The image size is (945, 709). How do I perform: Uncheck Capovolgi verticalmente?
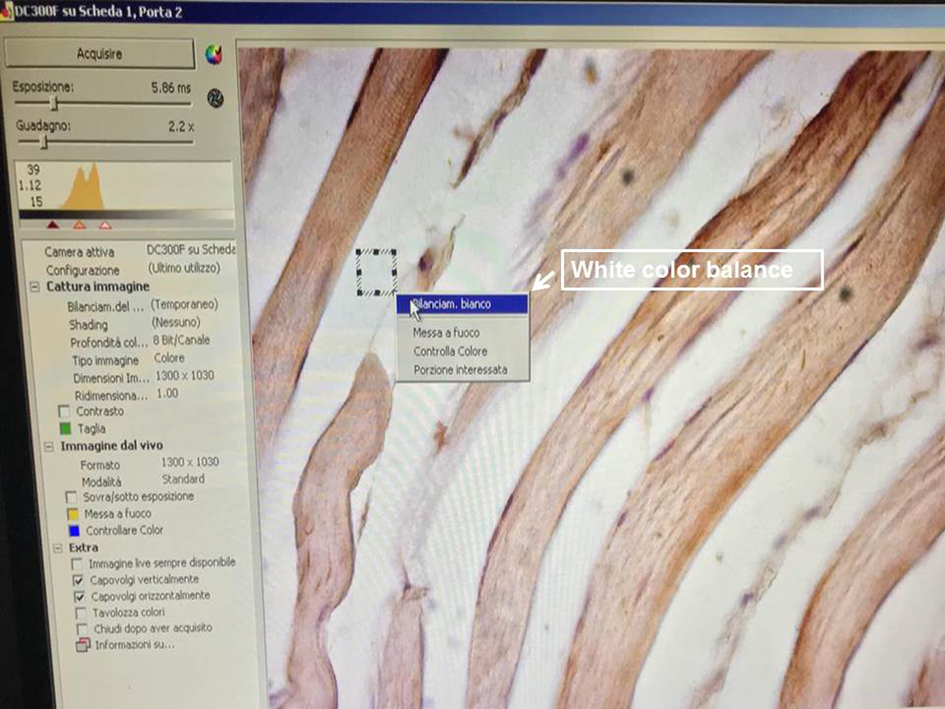pyautogui.click(x=78, y=580)
